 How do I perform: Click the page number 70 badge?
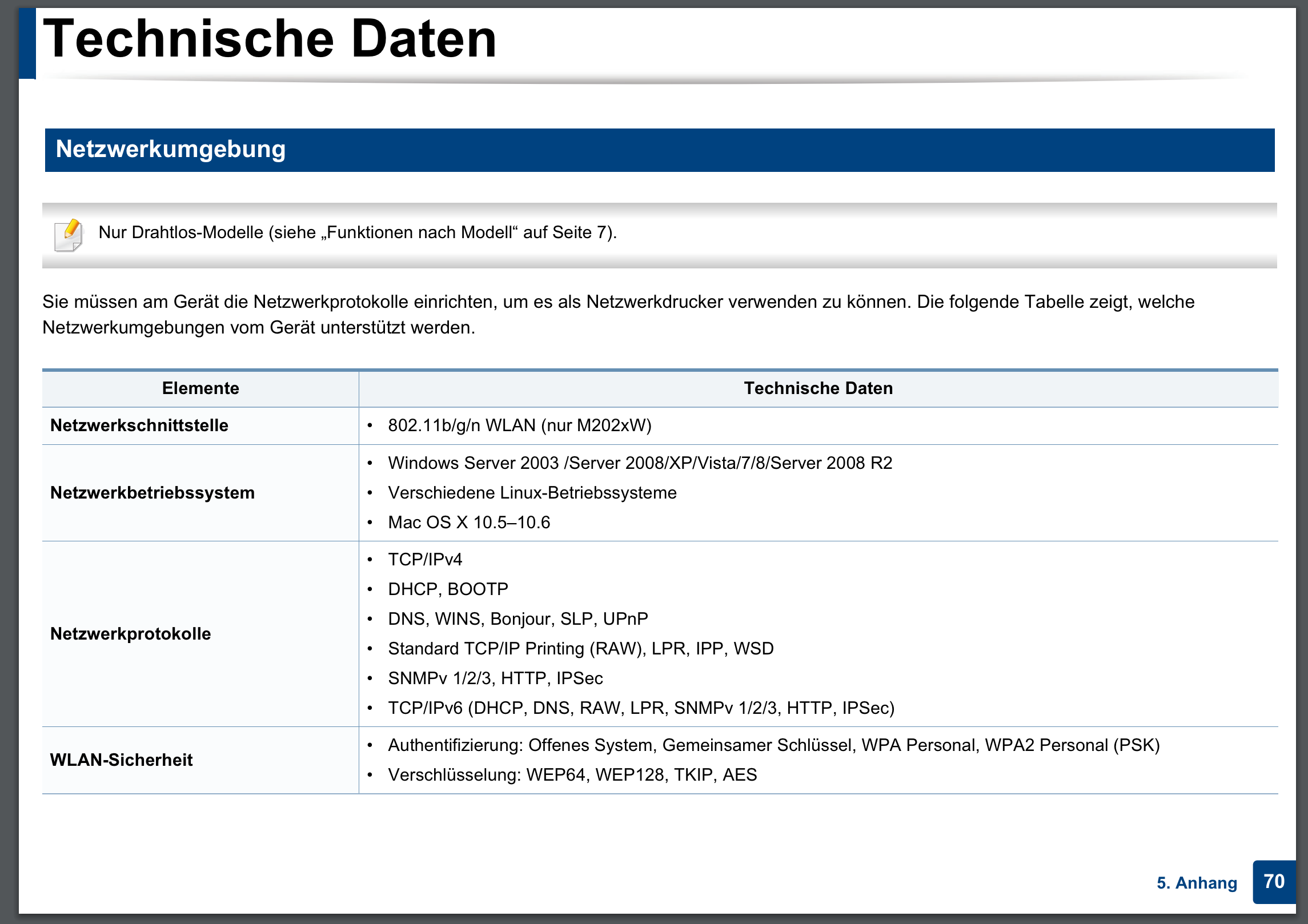1273,881
